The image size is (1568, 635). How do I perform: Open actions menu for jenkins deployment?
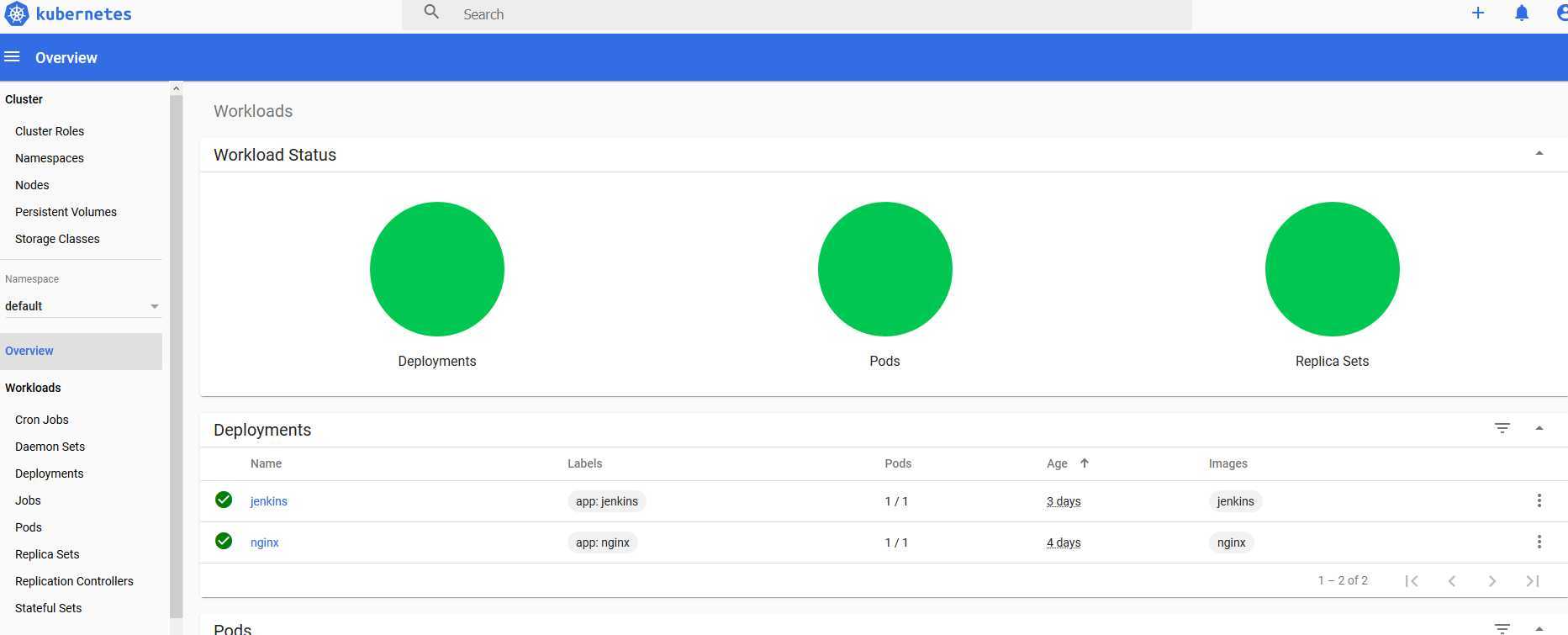pyautogui.click(x=1539, y=501)
